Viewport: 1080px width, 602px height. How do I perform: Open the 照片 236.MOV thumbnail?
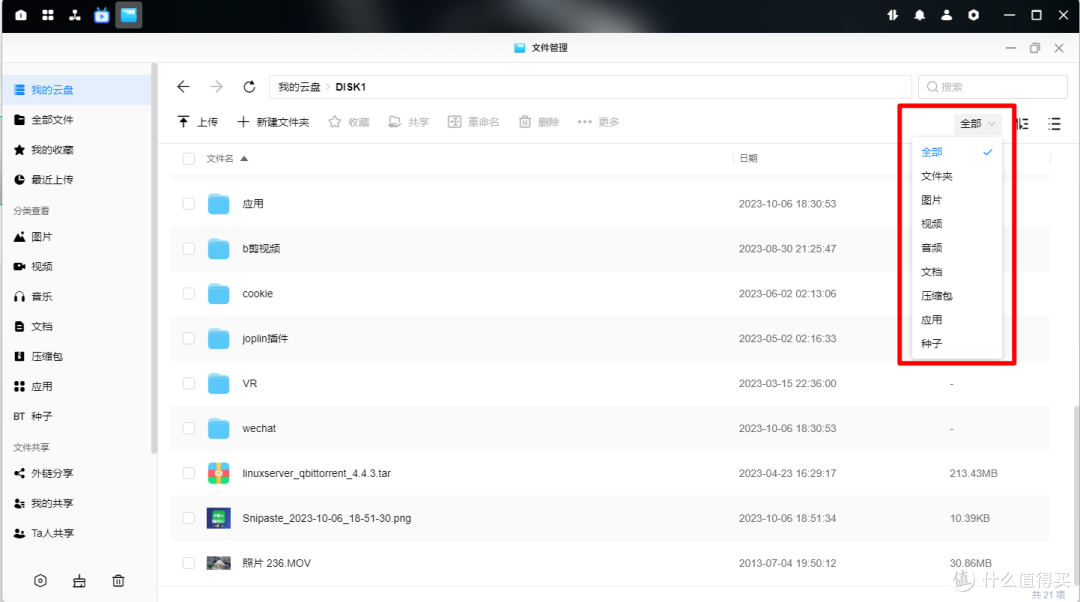coord(219,563)
